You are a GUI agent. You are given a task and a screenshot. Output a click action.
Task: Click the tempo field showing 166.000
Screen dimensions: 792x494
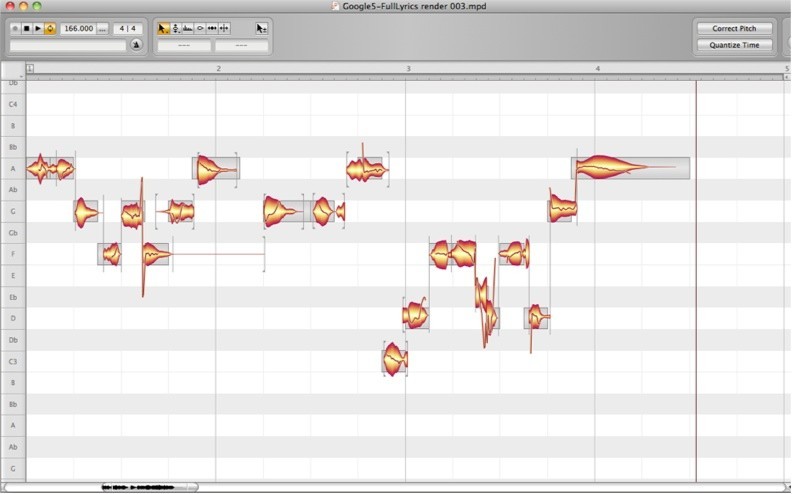[78, 29]
